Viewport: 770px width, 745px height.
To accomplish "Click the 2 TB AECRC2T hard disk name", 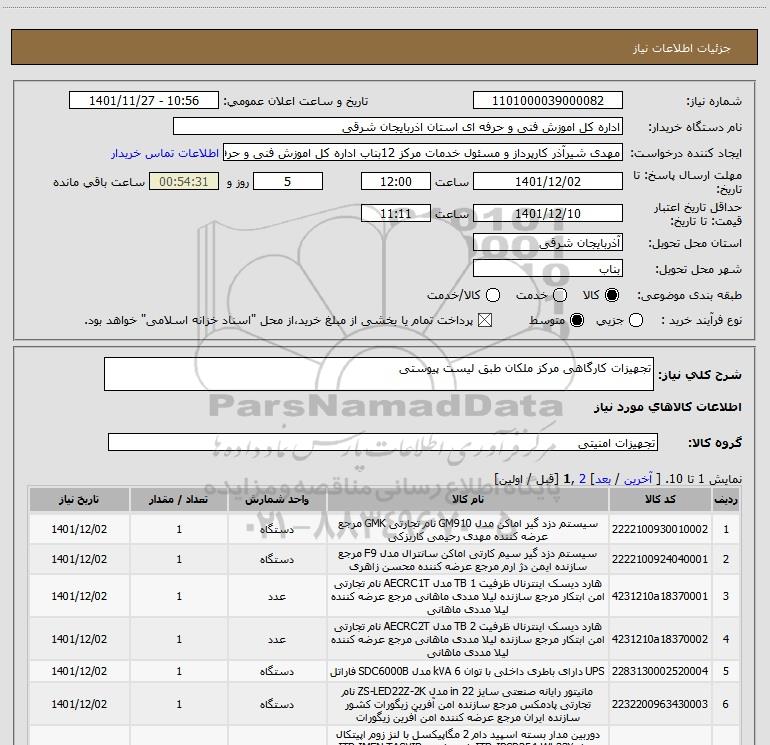I will [x=468, y=639].
